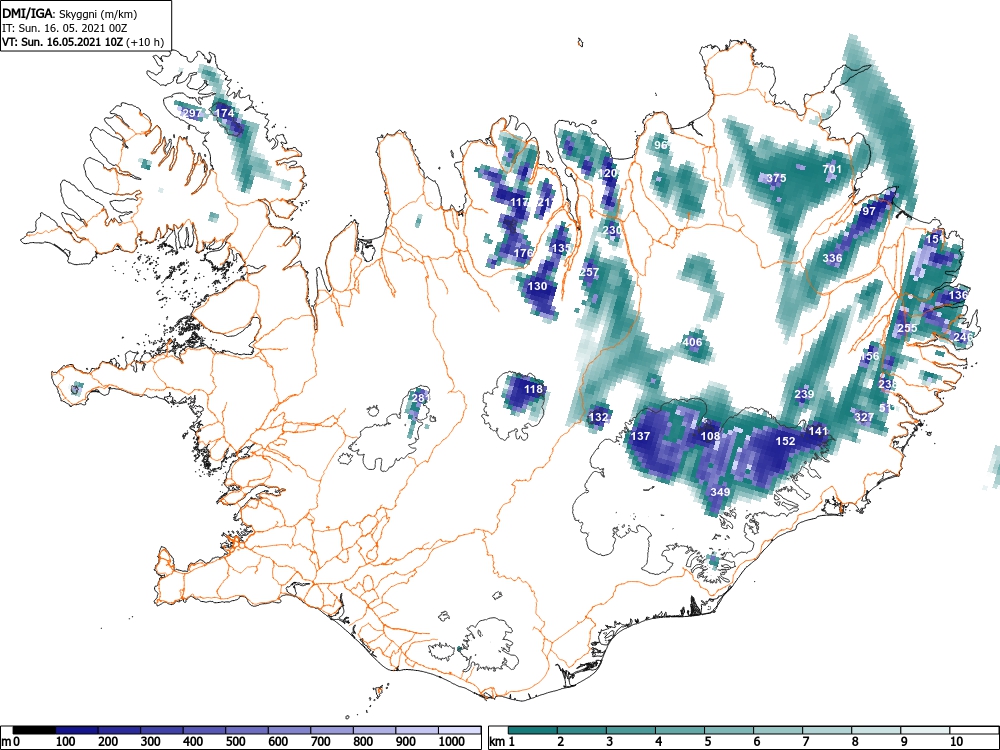Click the 'VT: Sun. 16.05.2021 10Z' line
The width and height of the screenshot is (1000, 750).
(64, 42)
